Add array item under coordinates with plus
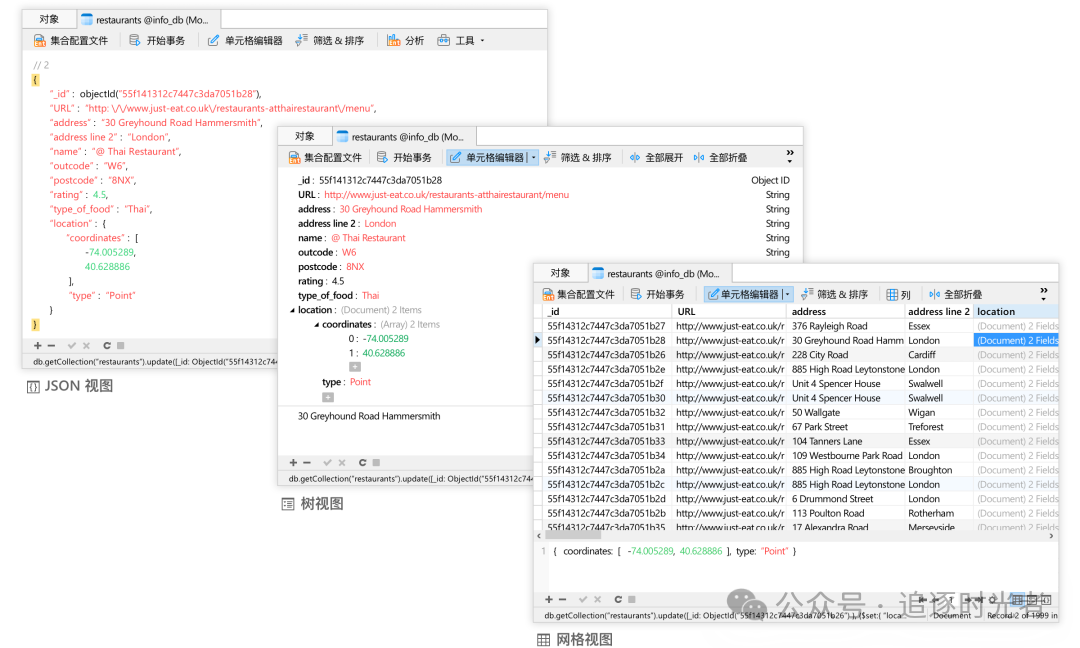 coord(355,367)
